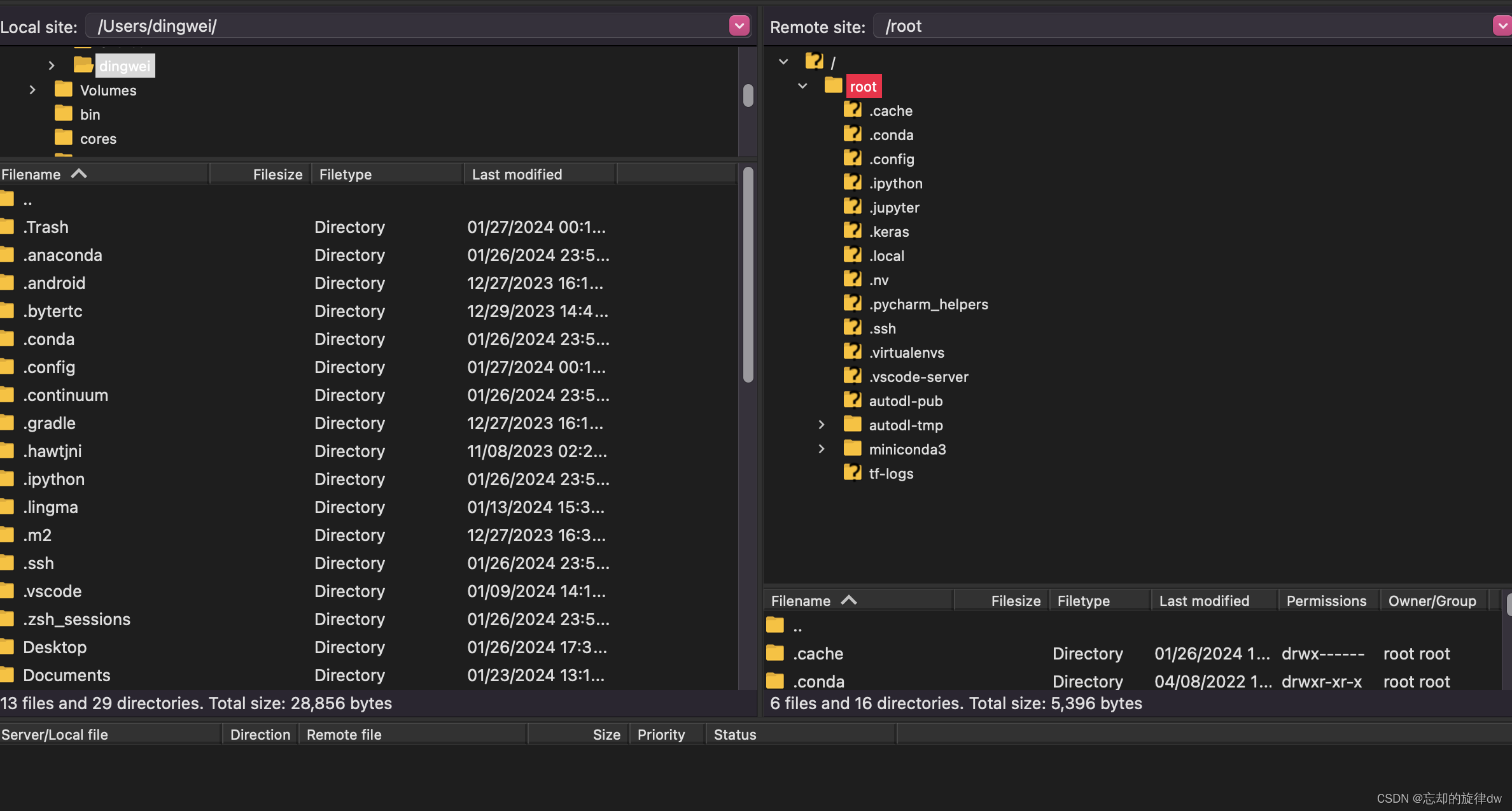Expand the autodl-tmp remote folder
Viewport: 1512px width, 811px height.
(822, 425)
